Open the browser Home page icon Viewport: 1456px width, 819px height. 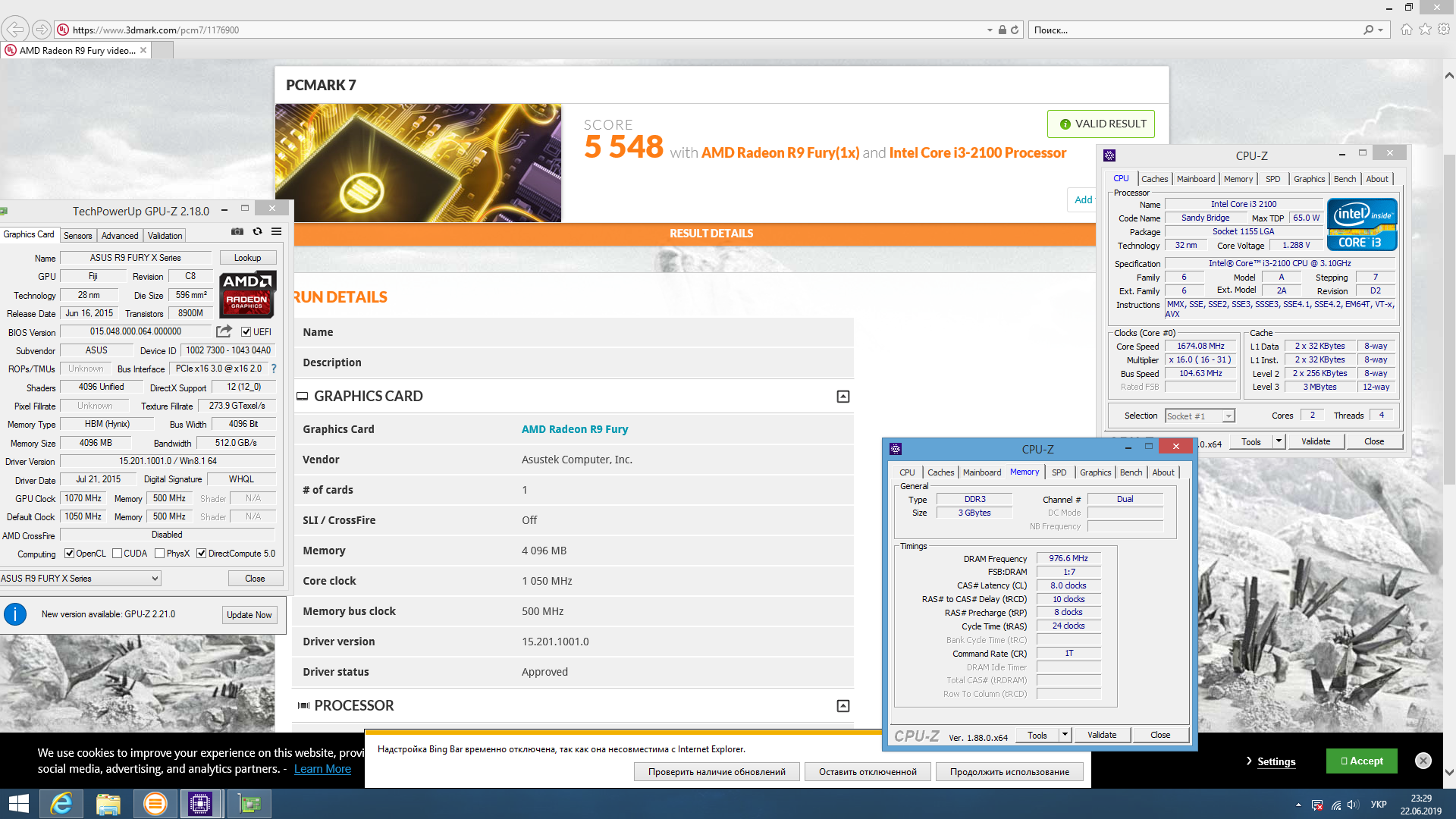(x=1407, y=29)
